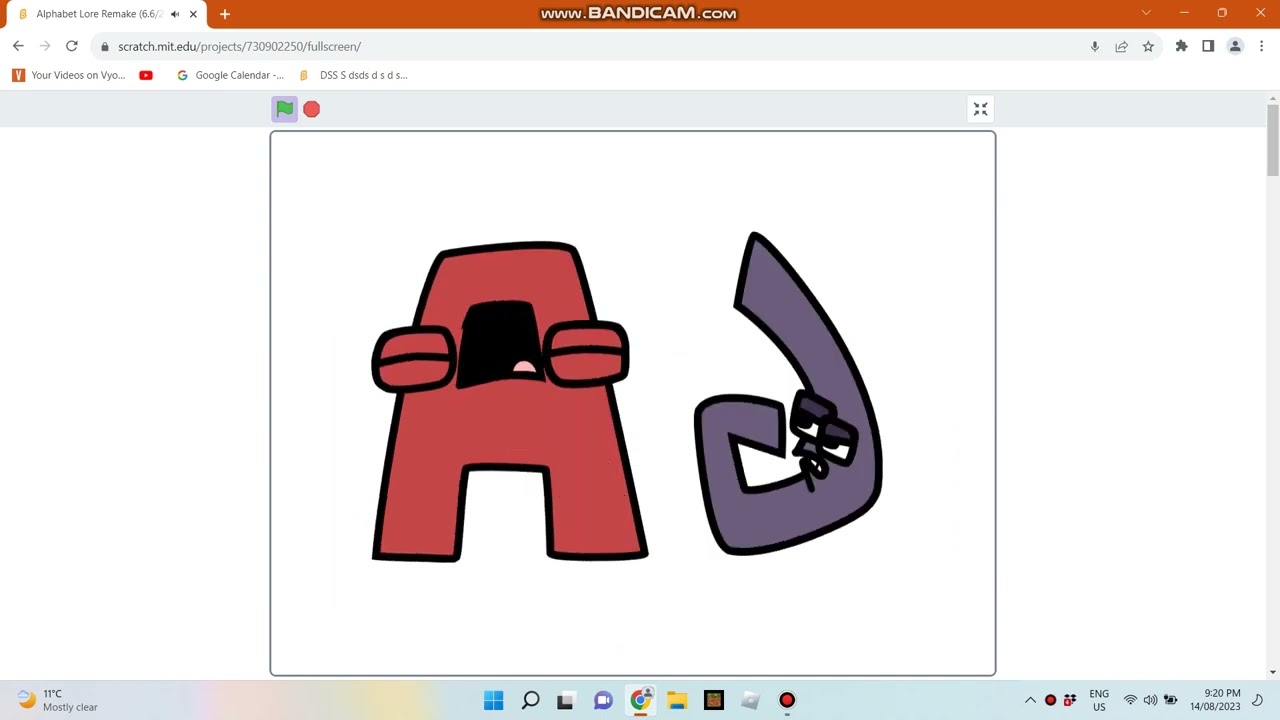Open Windows taskbar search
The height and width of the screenshot is (720, 1280).
(531, 700)
